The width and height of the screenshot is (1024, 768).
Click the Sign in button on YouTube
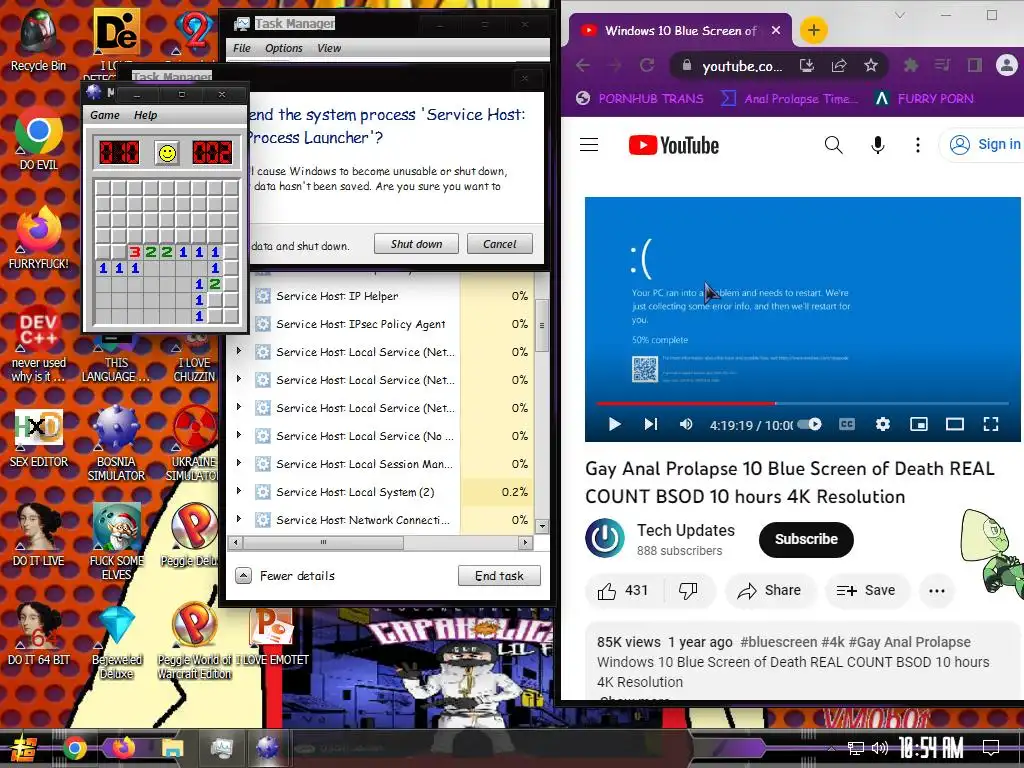pyautogui.click(x=984, y=144)
